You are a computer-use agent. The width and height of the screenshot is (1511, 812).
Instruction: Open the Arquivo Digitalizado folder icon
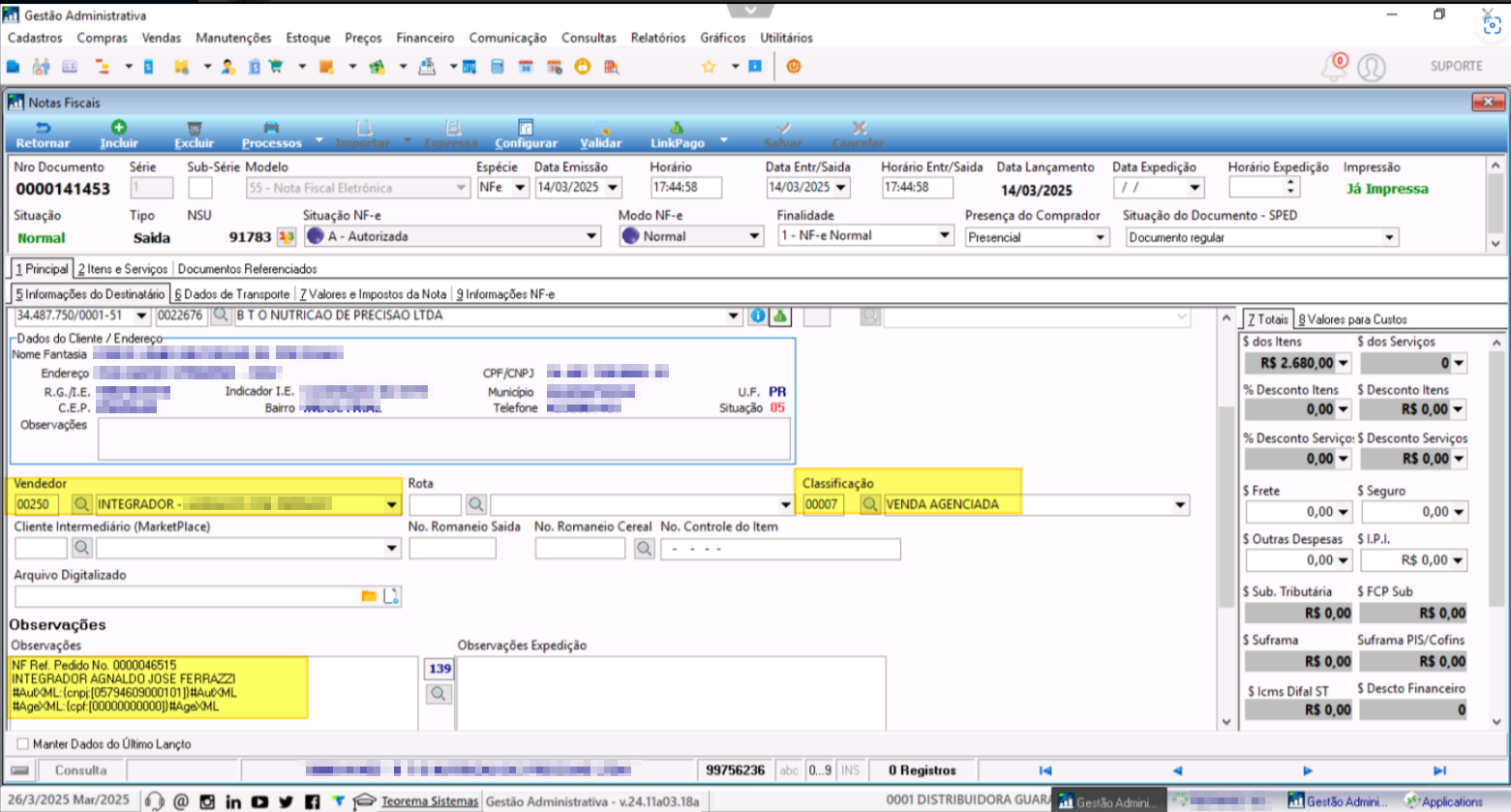pos(369,596)
